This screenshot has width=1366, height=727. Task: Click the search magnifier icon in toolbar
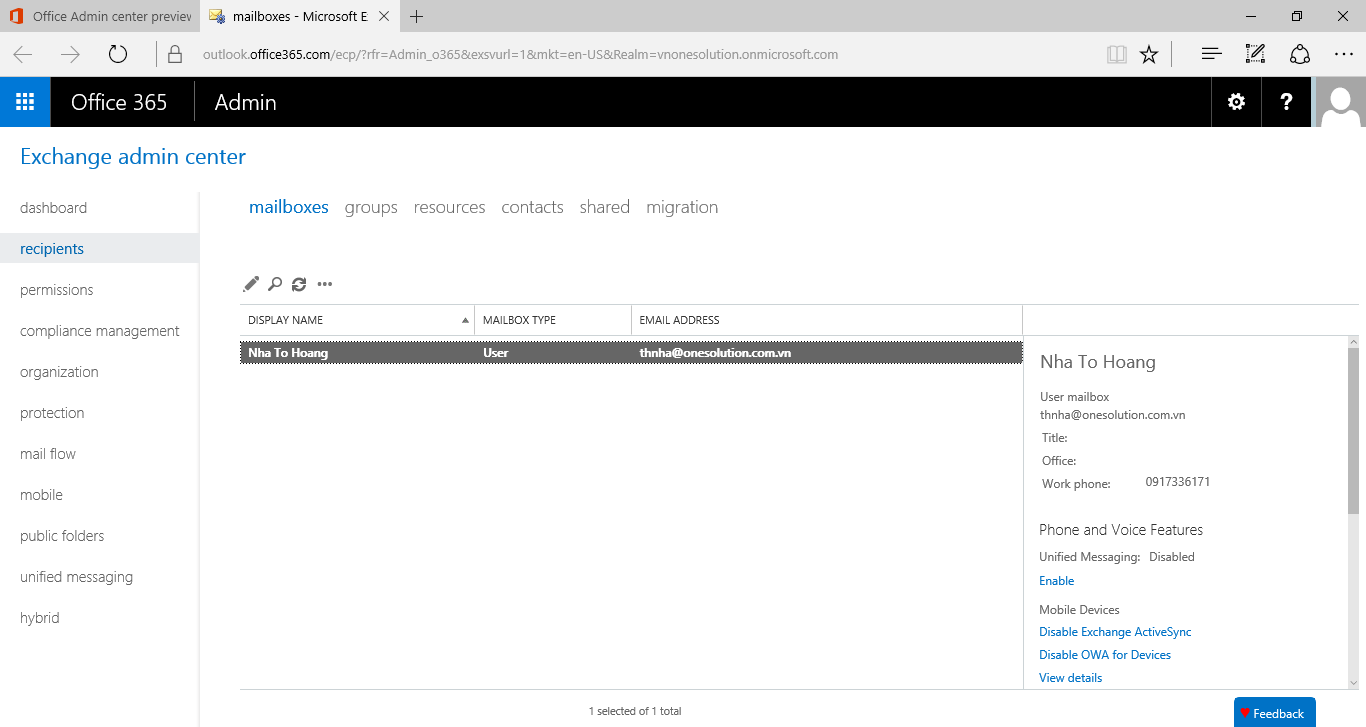click(x=275, y=284)
